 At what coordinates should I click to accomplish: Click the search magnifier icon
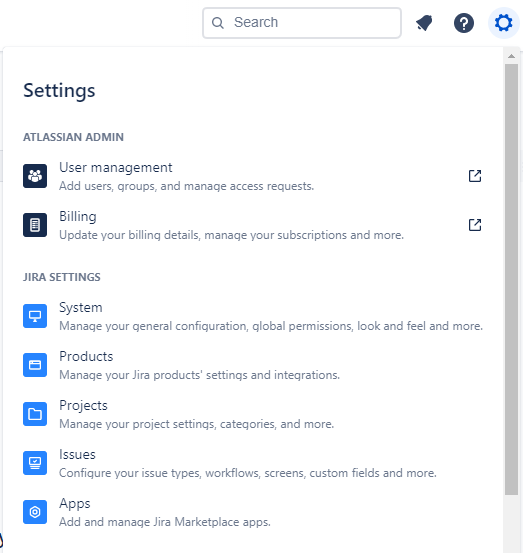(218, 23)
